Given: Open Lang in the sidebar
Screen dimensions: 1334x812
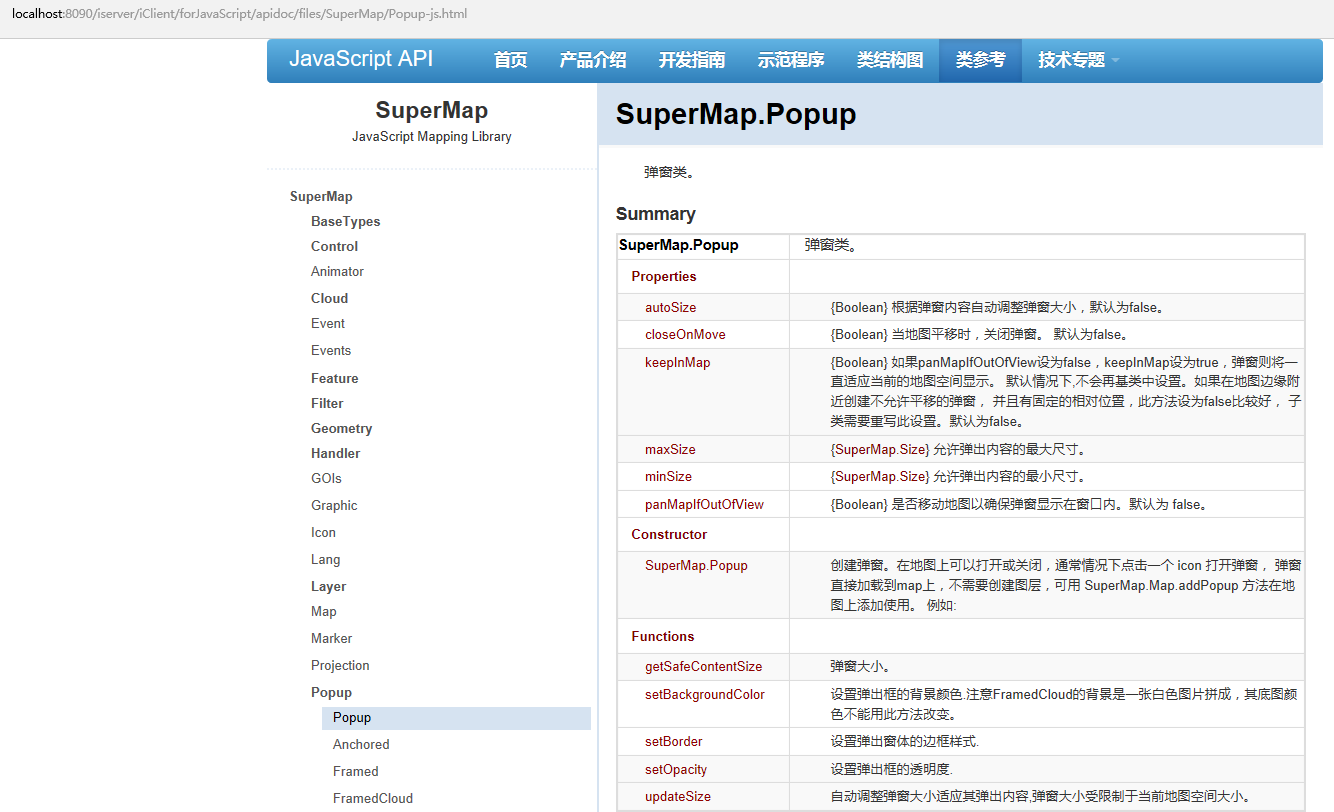Looking at the screenshot, I should coord(325,560).
